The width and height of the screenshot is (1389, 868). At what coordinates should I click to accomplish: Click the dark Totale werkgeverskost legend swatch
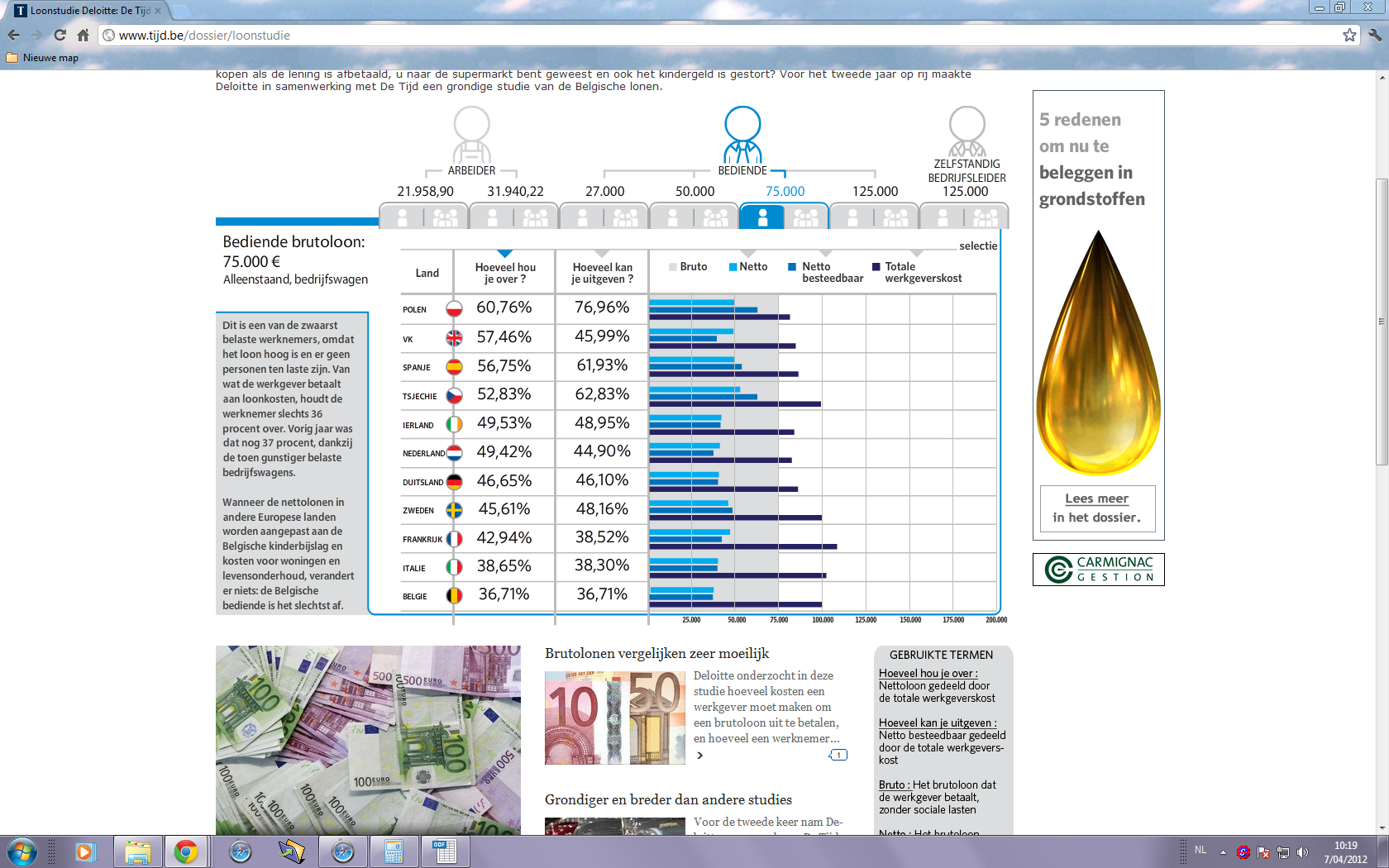[876, 267]
